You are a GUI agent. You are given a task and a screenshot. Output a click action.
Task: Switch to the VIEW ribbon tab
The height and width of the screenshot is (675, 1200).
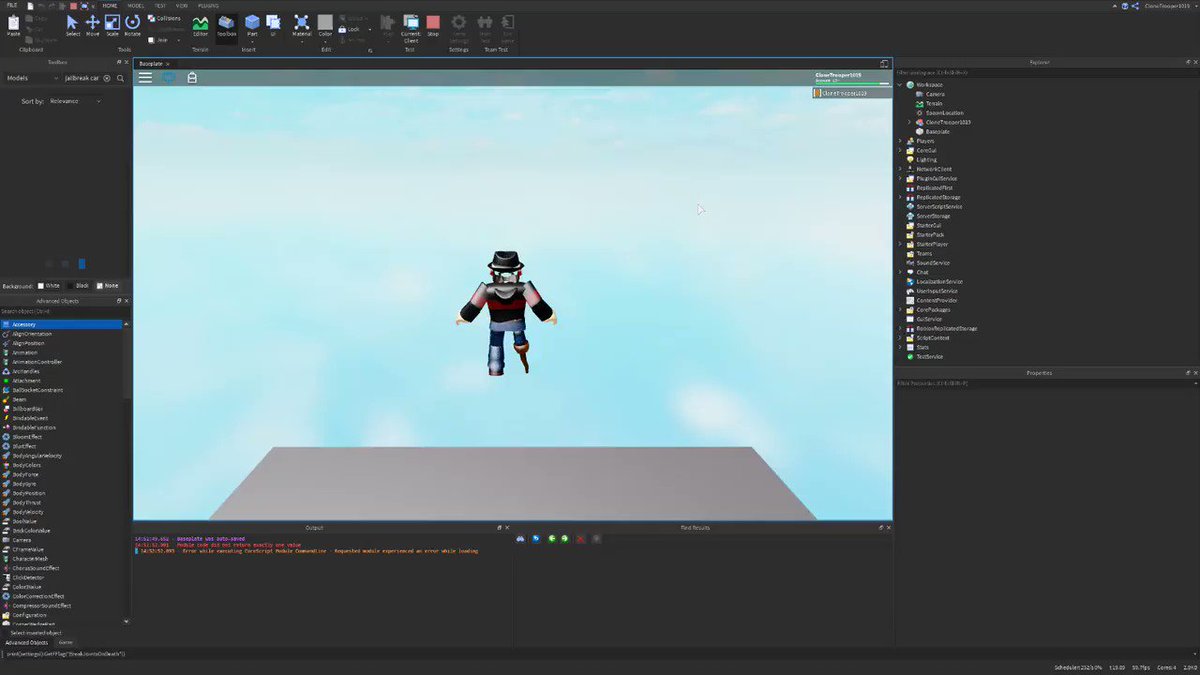pos(182,5)
